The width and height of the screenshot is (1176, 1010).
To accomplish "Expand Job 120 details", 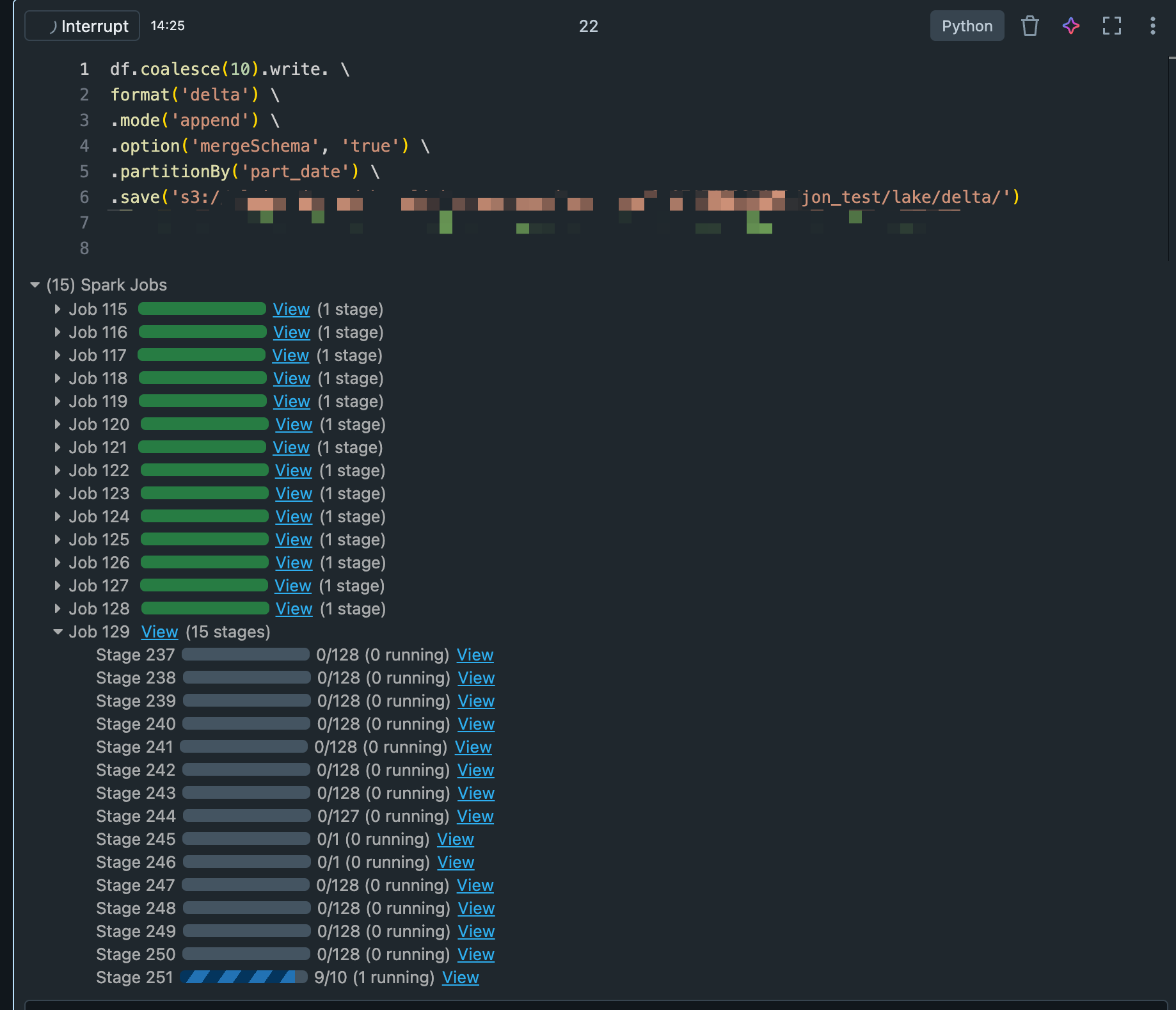I will click(58, 424).
